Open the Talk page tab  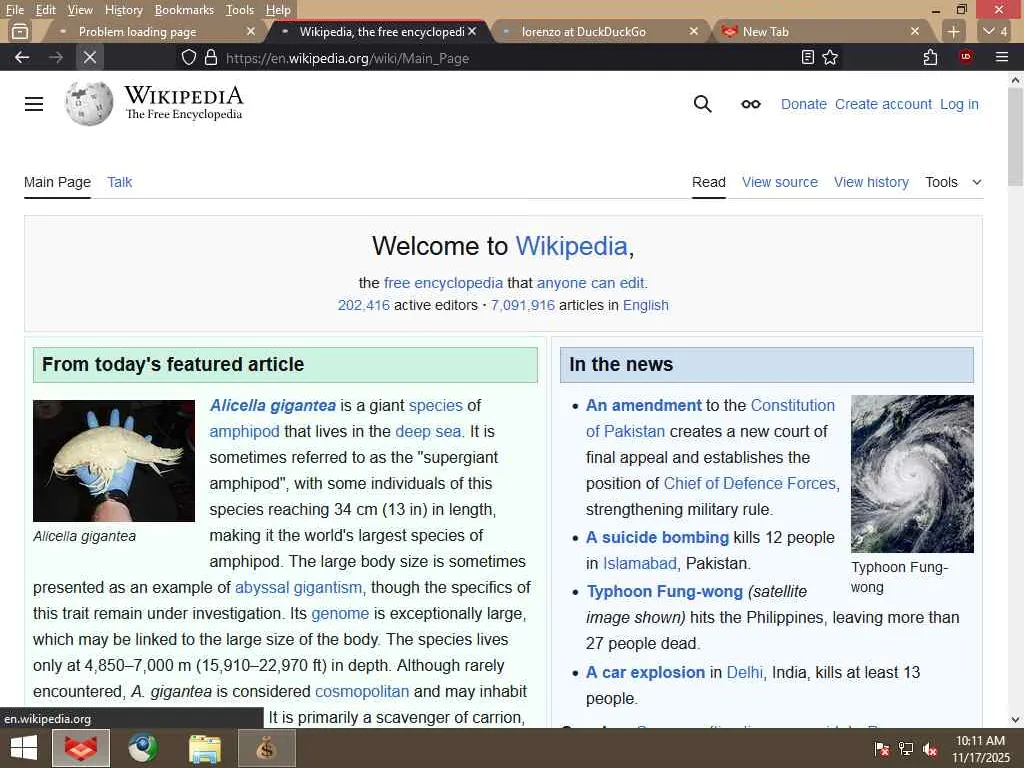(120, 182)
